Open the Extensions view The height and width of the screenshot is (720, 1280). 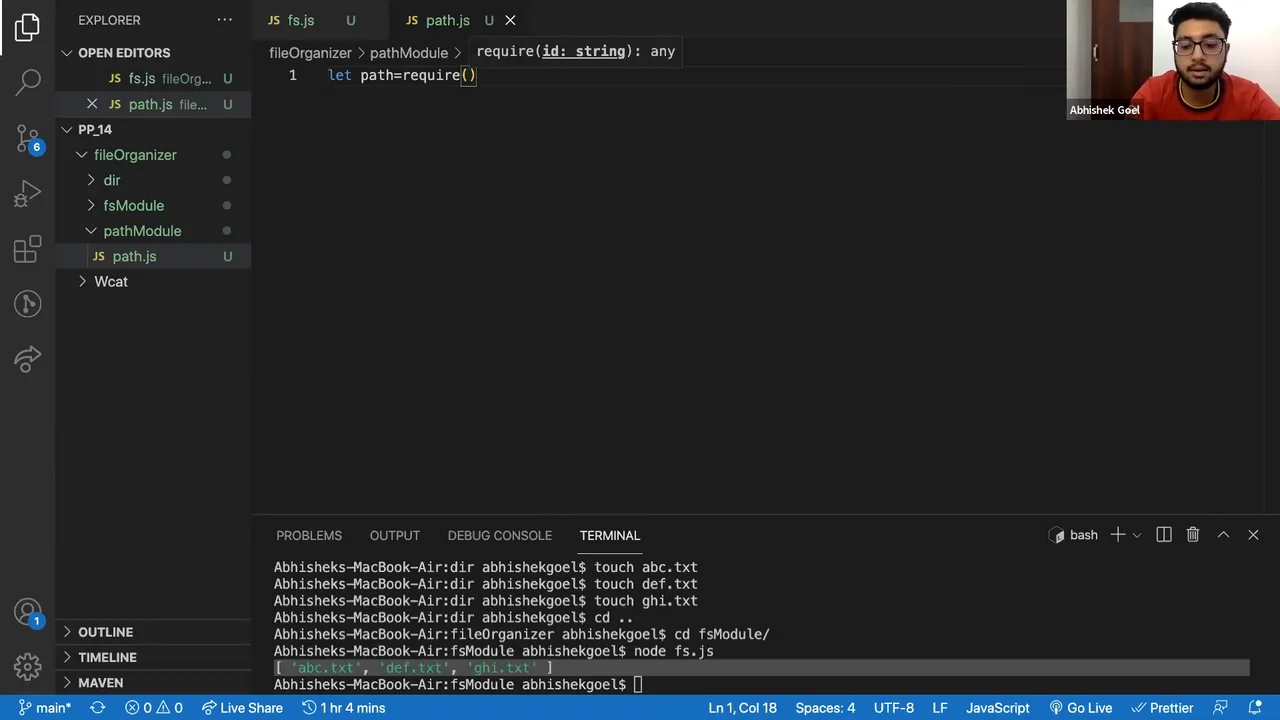click(27, 249)
